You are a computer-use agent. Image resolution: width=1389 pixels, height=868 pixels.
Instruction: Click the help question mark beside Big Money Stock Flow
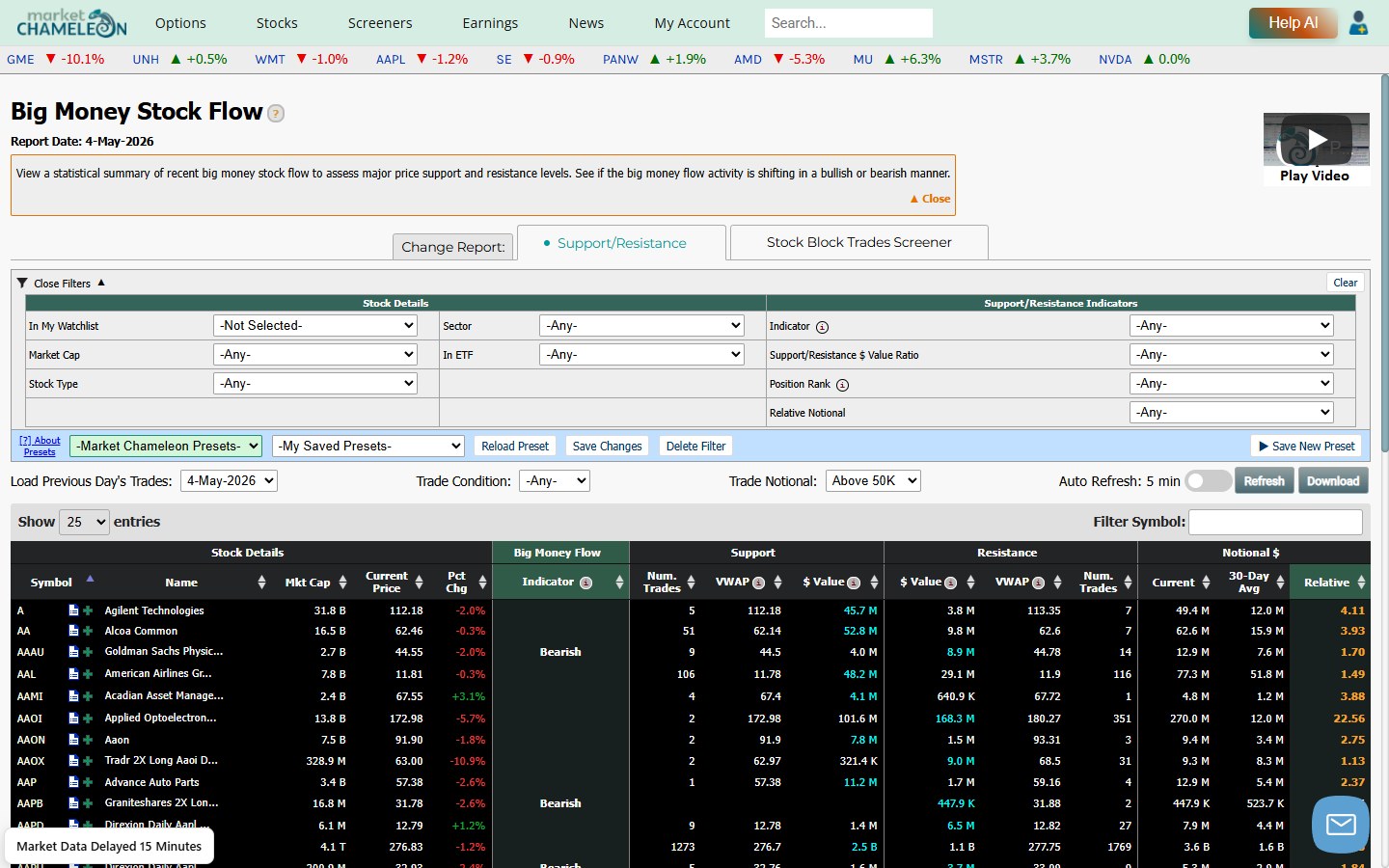276,113
